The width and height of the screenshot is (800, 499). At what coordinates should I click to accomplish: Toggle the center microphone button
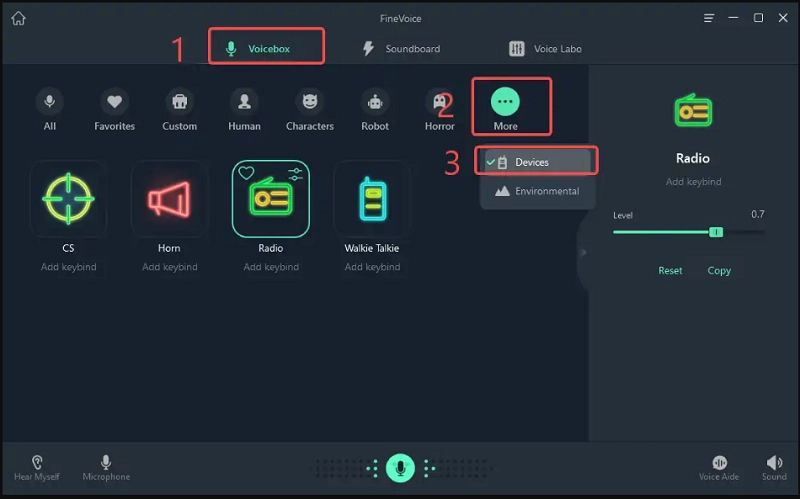[x=400, y=467]
